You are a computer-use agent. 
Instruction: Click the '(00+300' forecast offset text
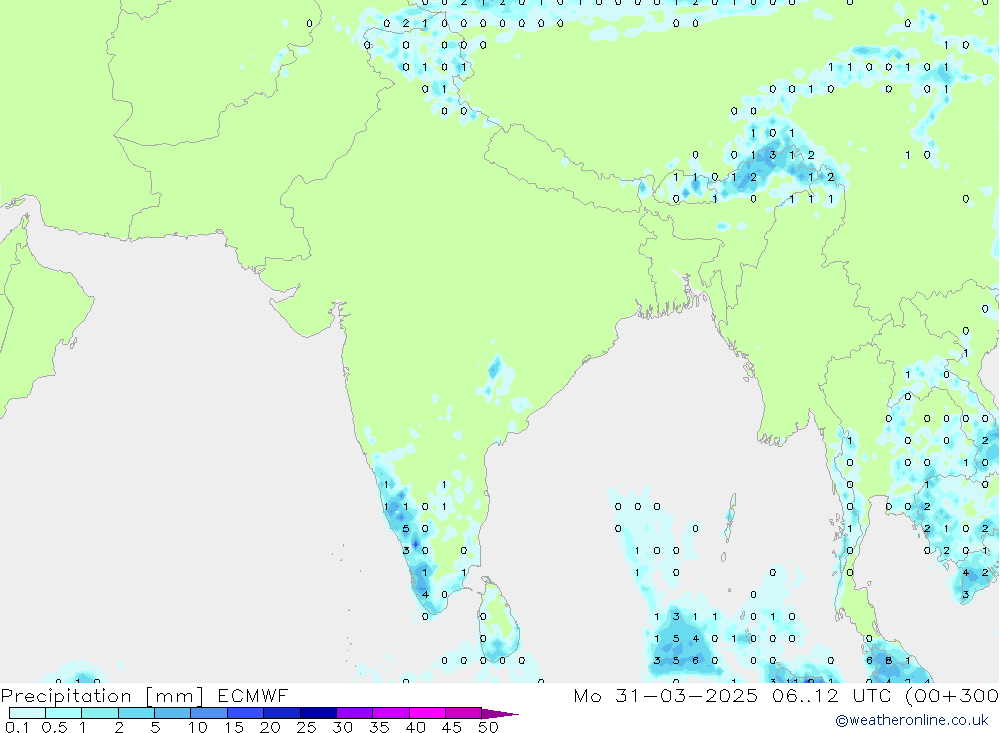(x=952, y=695)
